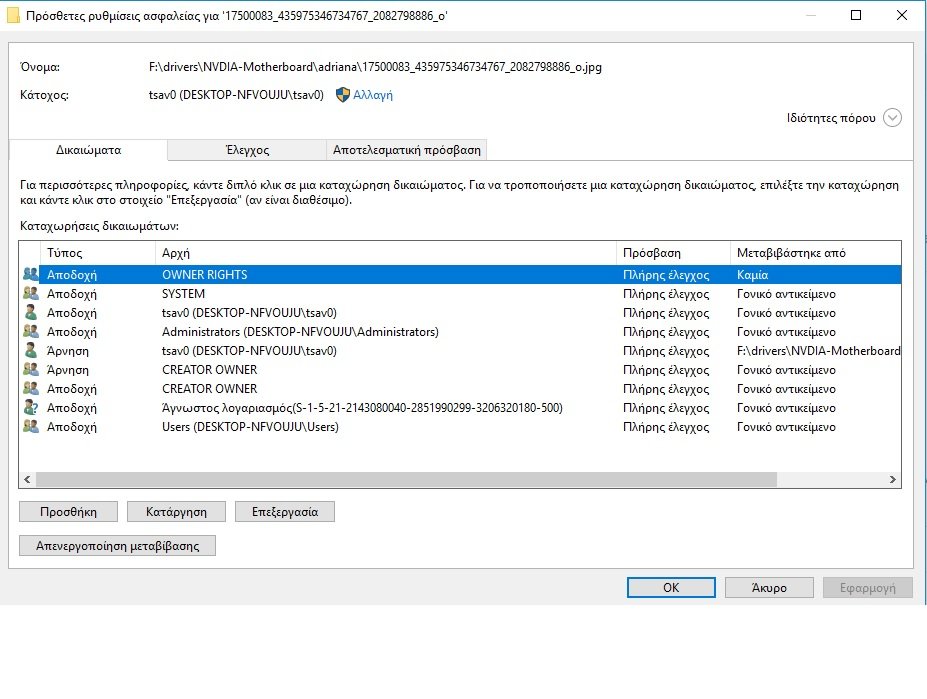927x699 pixels.
Task: Switch to the Έλεγχος tab
Action: tap(247, 150)
